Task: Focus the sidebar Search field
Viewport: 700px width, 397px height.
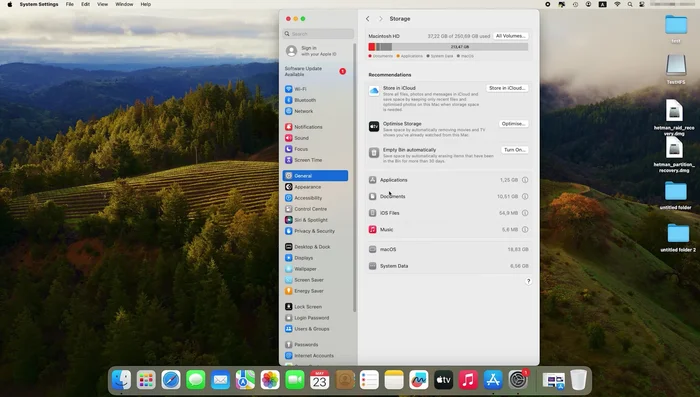Action: [x=318, y=34]
